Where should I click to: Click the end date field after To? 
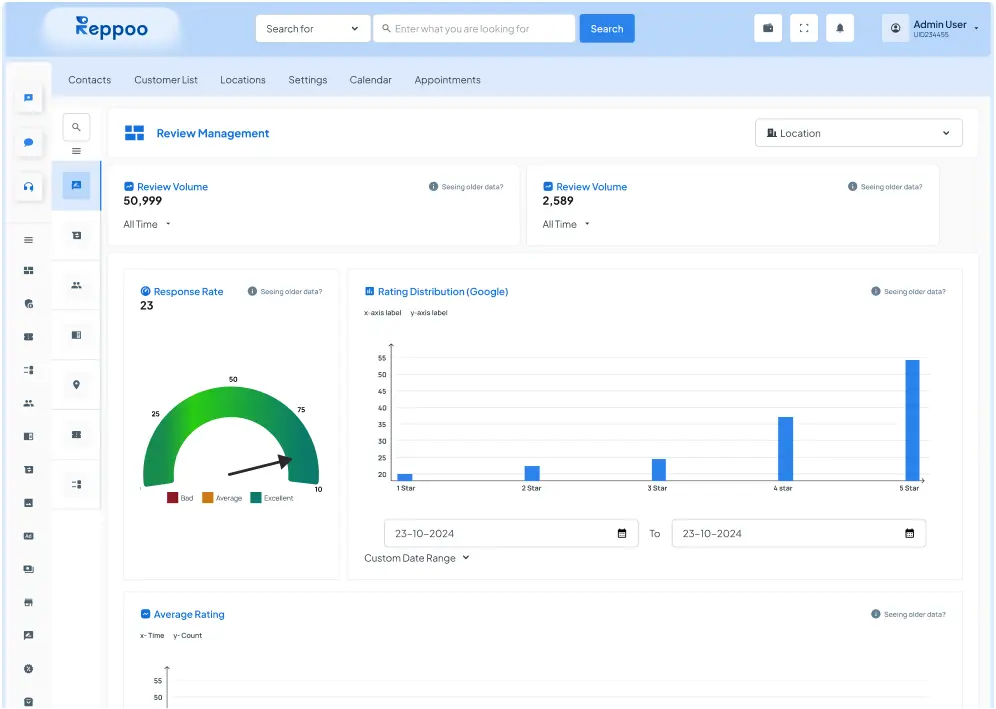[x=798, y=534]
